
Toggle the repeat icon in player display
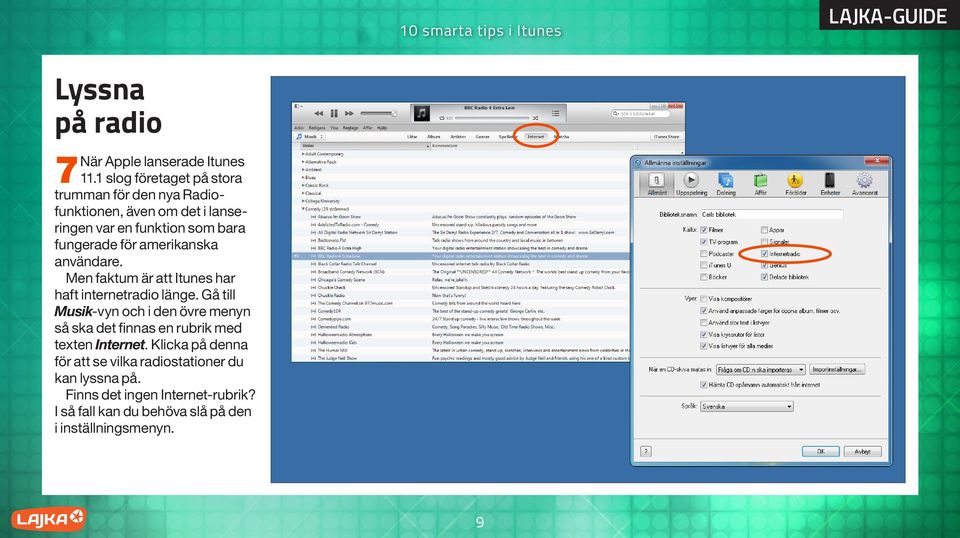coord(442,118)
